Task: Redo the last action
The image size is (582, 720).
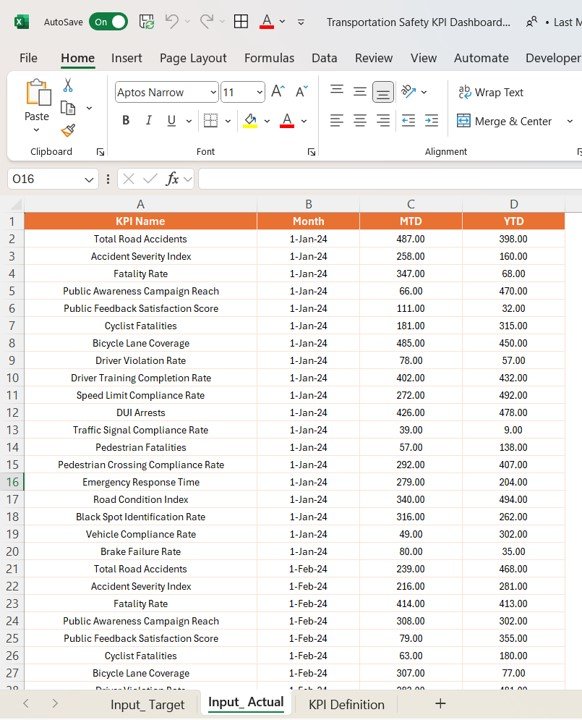Action: (x=207, y=22)
